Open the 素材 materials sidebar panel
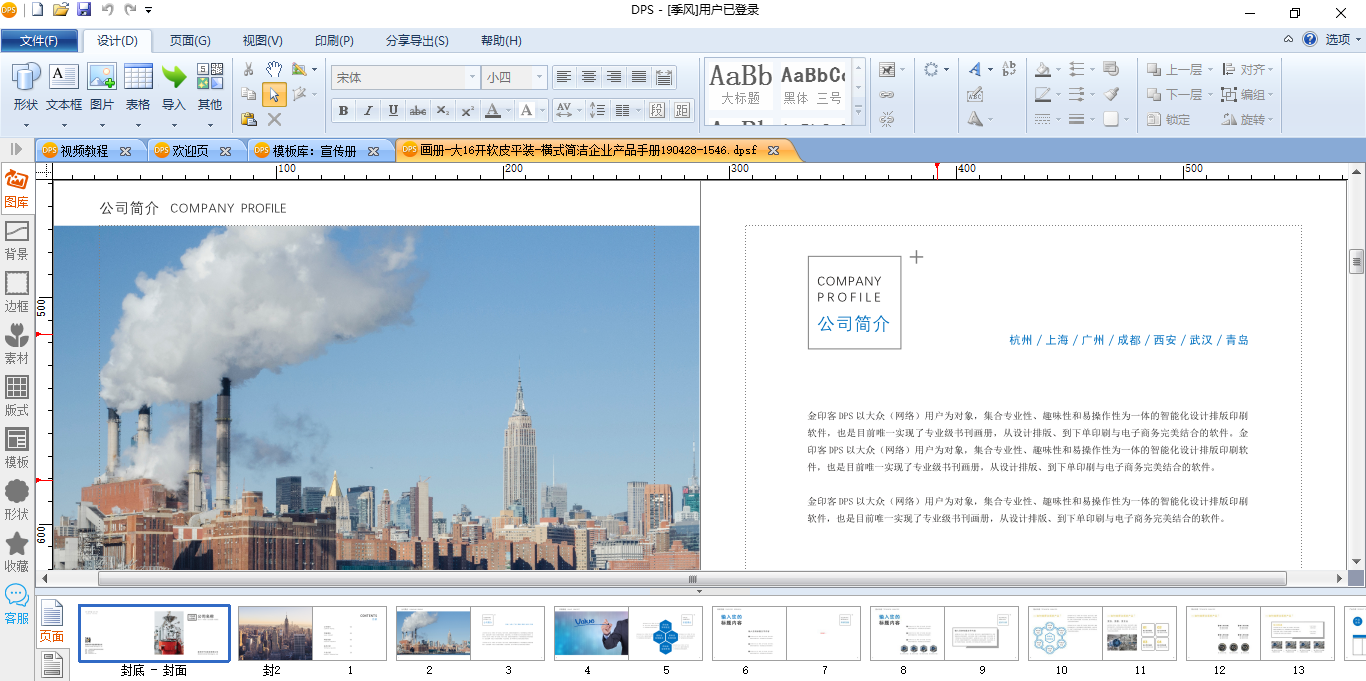 coord(17,346)
